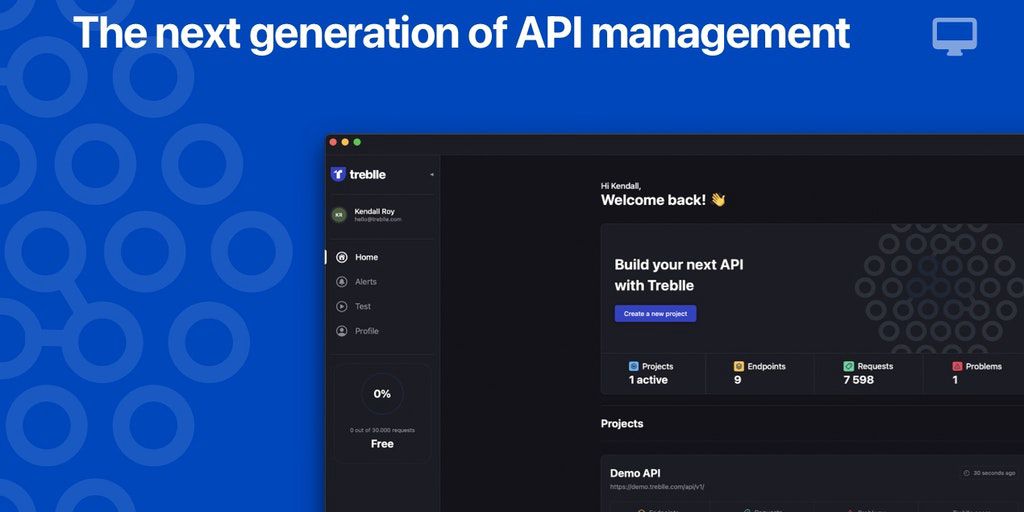Click the green macOS fullscreen window button

(357, 142)
